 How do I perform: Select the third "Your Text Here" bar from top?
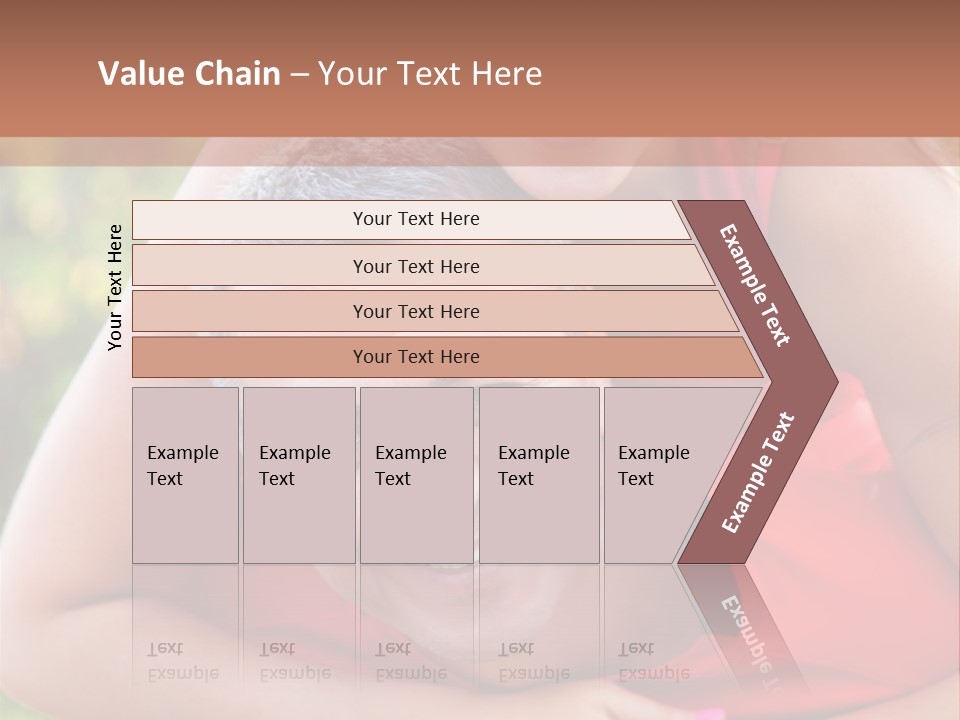415,311
